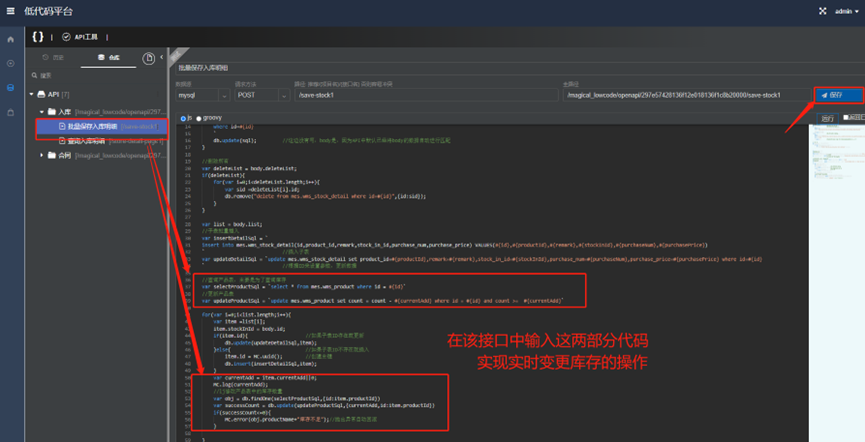The image size is (865, 442).
Task: Click code line 'var list = body.list;'
Action: pos(232,224)
